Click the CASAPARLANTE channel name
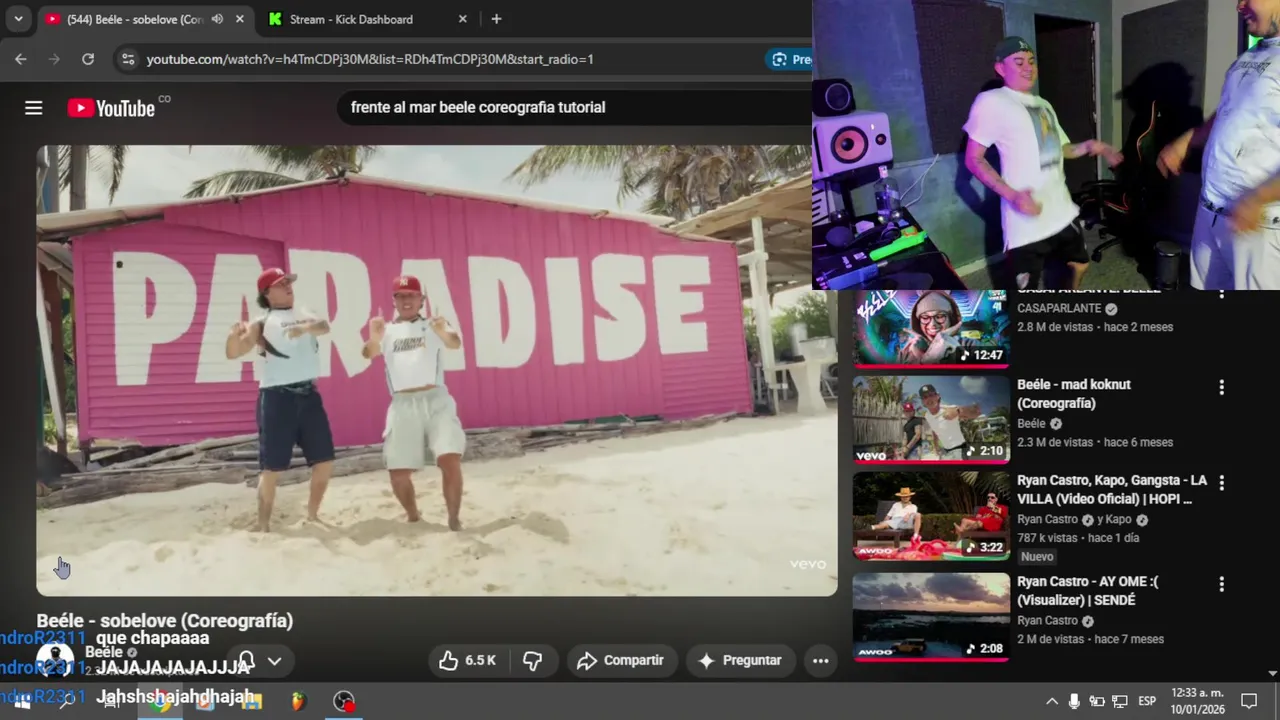The height and width of the screenshot is (720, 1280). click(1059, 309)
